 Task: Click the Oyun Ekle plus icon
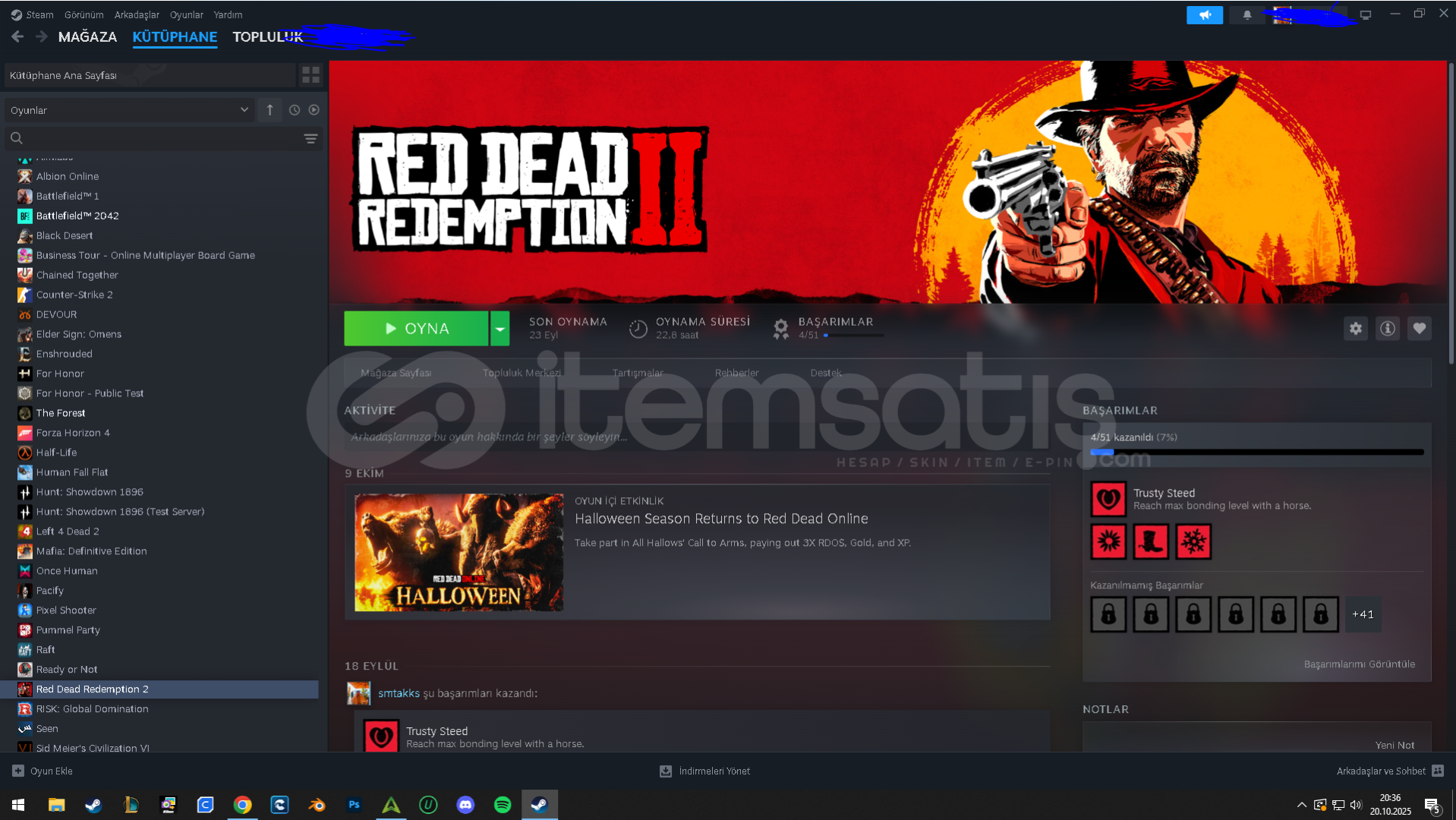[18, 771]
